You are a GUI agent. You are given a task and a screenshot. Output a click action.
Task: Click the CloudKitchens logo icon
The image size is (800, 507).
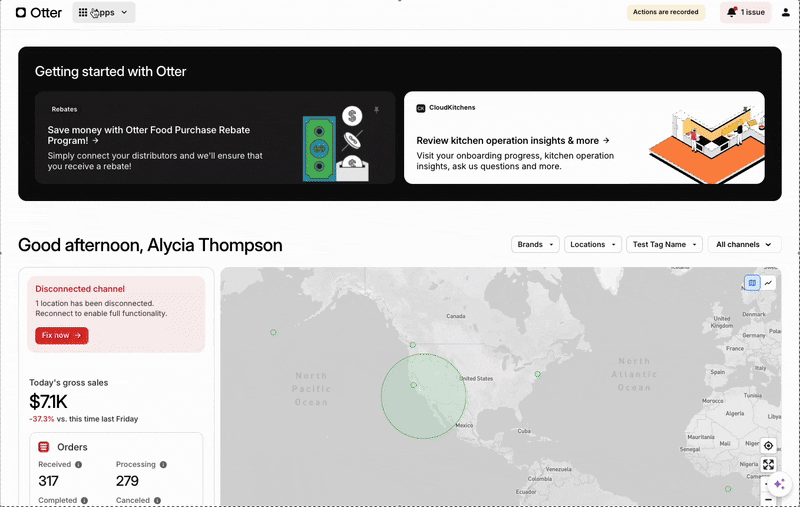[x=420, y=108]
